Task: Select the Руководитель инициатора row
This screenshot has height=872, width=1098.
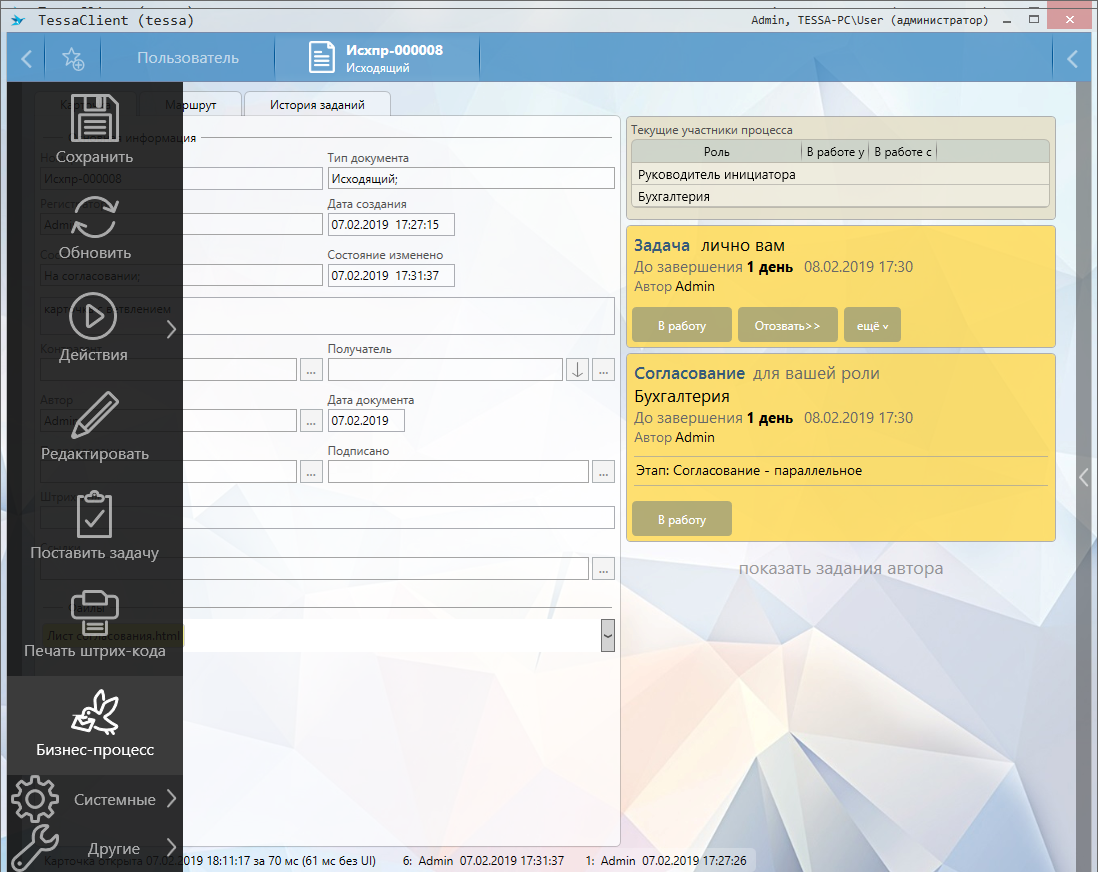Action: coord(840,174)
